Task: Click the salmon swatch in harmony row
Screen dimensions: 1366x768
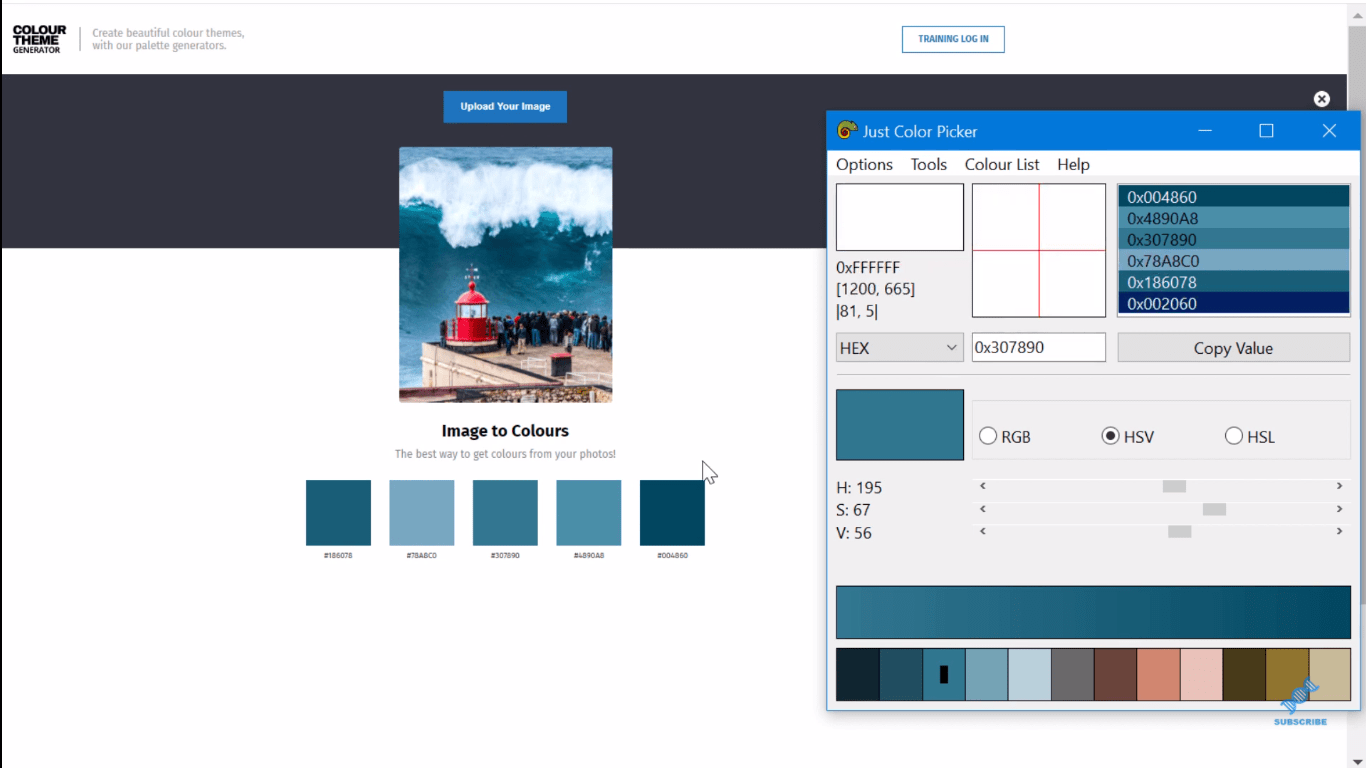Action: click(x=1158, y=674)
